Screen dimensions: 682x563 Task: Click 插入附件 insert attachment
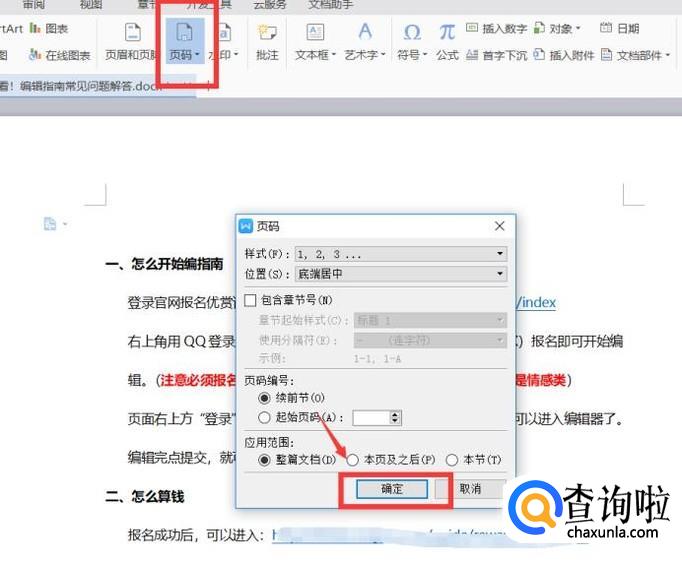[x=564, y=55]
